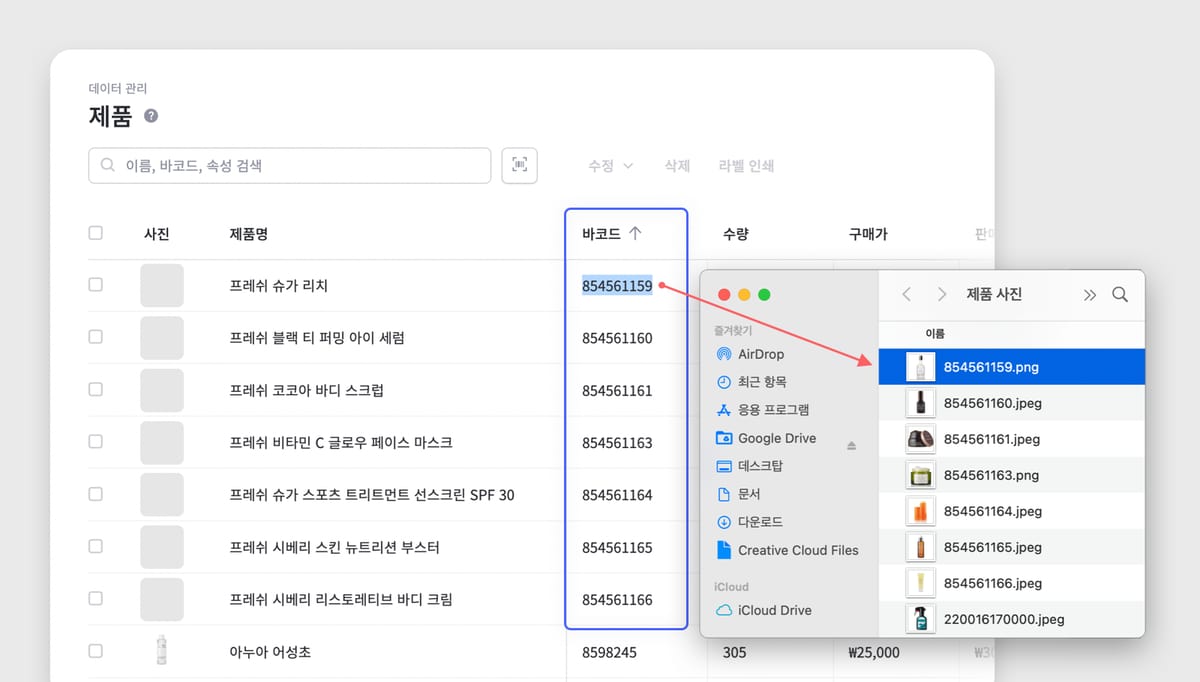
Task: Check the checkbox for 프레쉬 슈가 리치
Action: pos(95,285)
